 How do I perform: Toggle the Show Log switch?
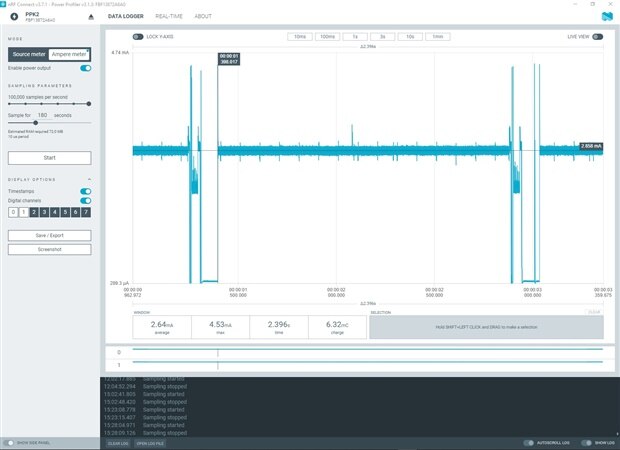[586, 443]
